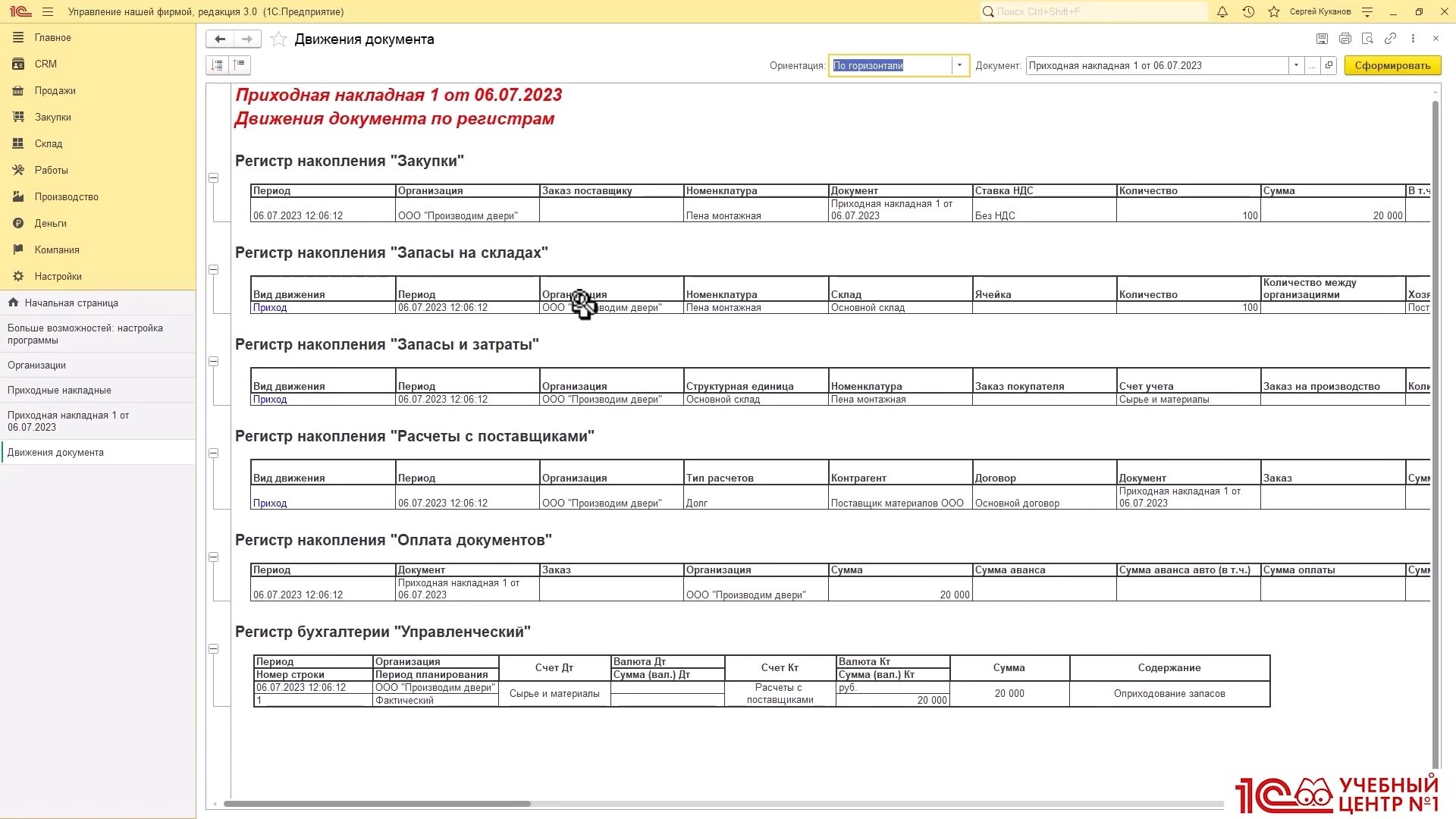Screen dimensions: 1456x819
Task: Click the first Приход link
Action: (270, 308)
